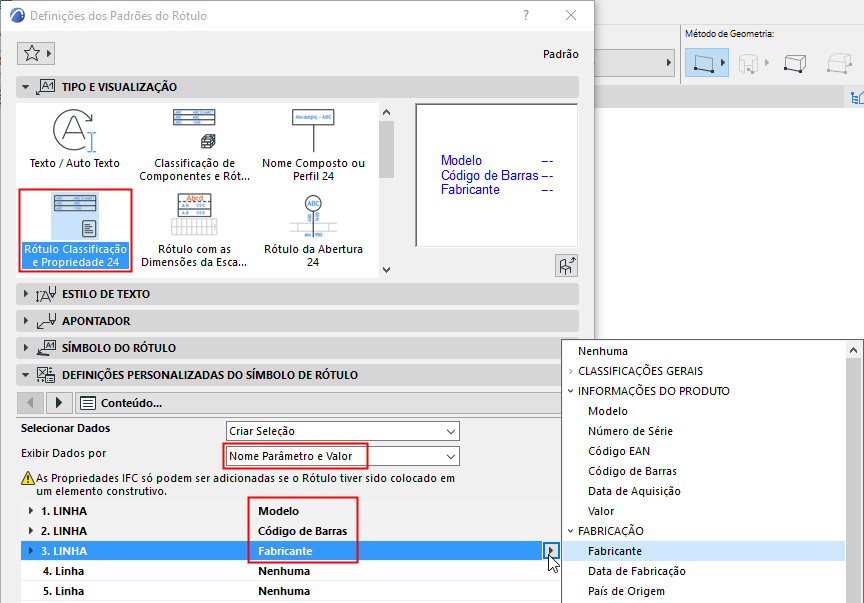Screen dimensions: 864x603
Task: Click the Modelo value in 1. LINHA
Action: coord(278,511)
